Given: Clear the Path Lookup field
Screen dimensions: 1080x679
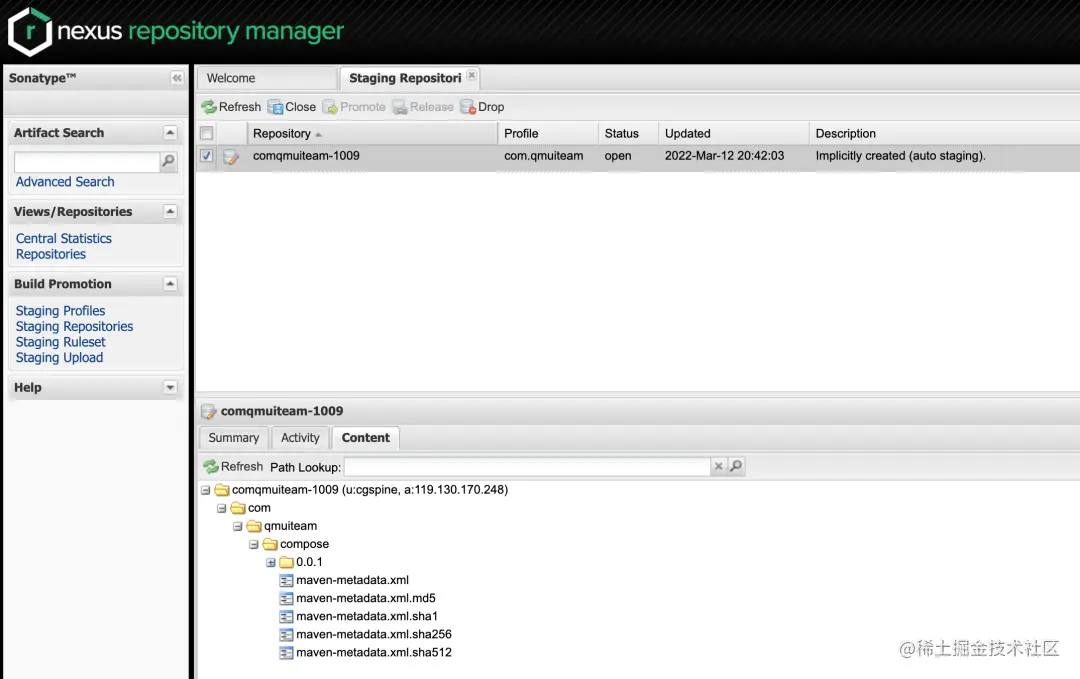Looking at the screenshot, I should (718, 466).
